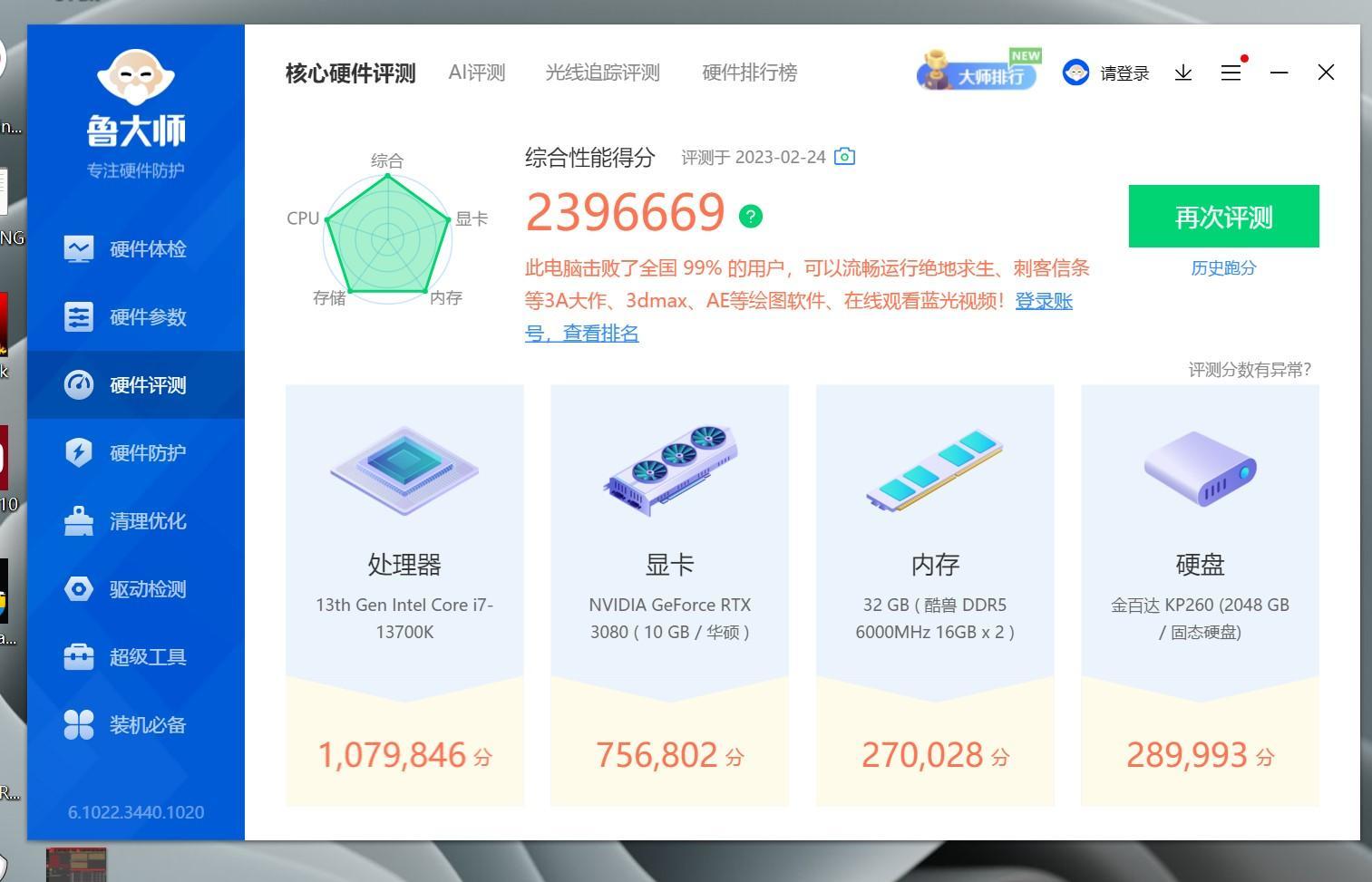This screenshot has width=1372, height=882.
Task: Open the download arrow icon in header
Action: (x=1183, y=73)
